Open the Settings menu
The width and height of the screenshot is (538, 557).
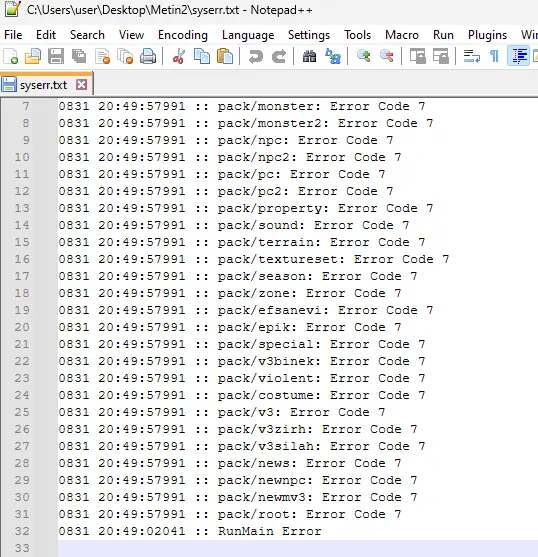coord(309,35)
